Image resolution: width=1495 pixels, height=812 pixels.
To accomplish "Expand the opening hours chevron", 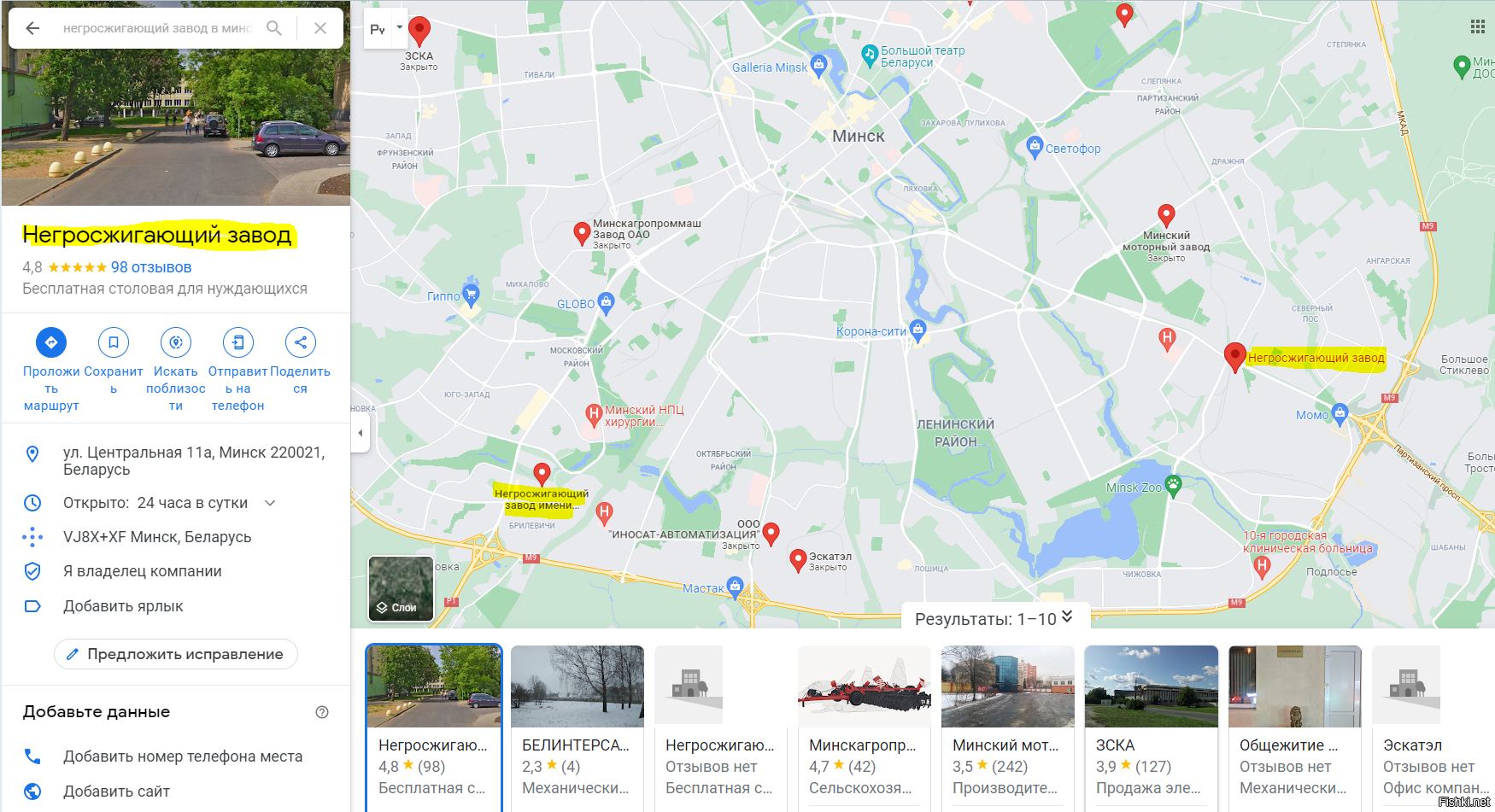I will click(270, 503).
